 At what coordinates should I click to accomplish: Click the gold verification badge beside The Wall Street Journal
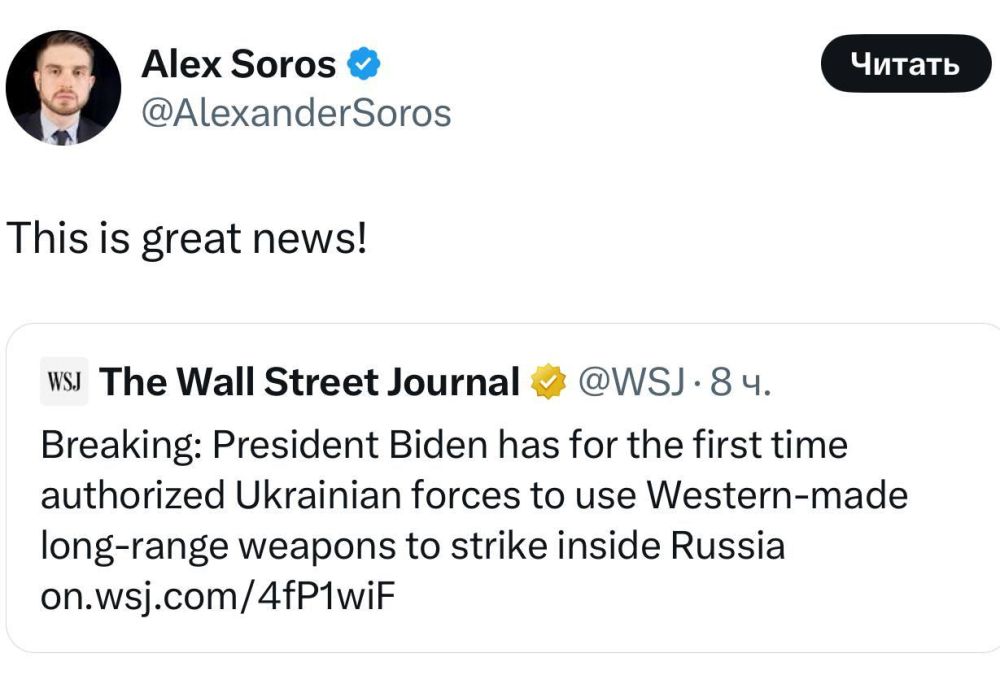coord(549,381)
